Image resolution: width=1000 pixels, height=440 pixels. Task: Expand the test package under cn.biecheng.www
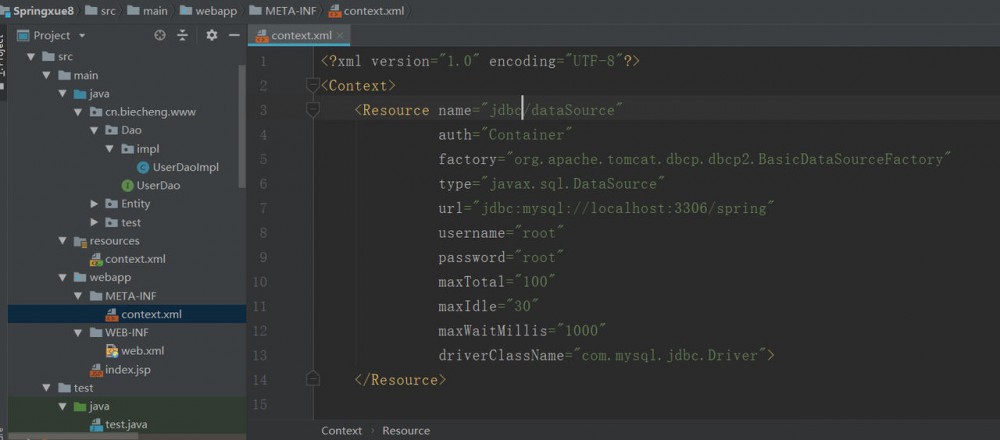coord(94,223)
